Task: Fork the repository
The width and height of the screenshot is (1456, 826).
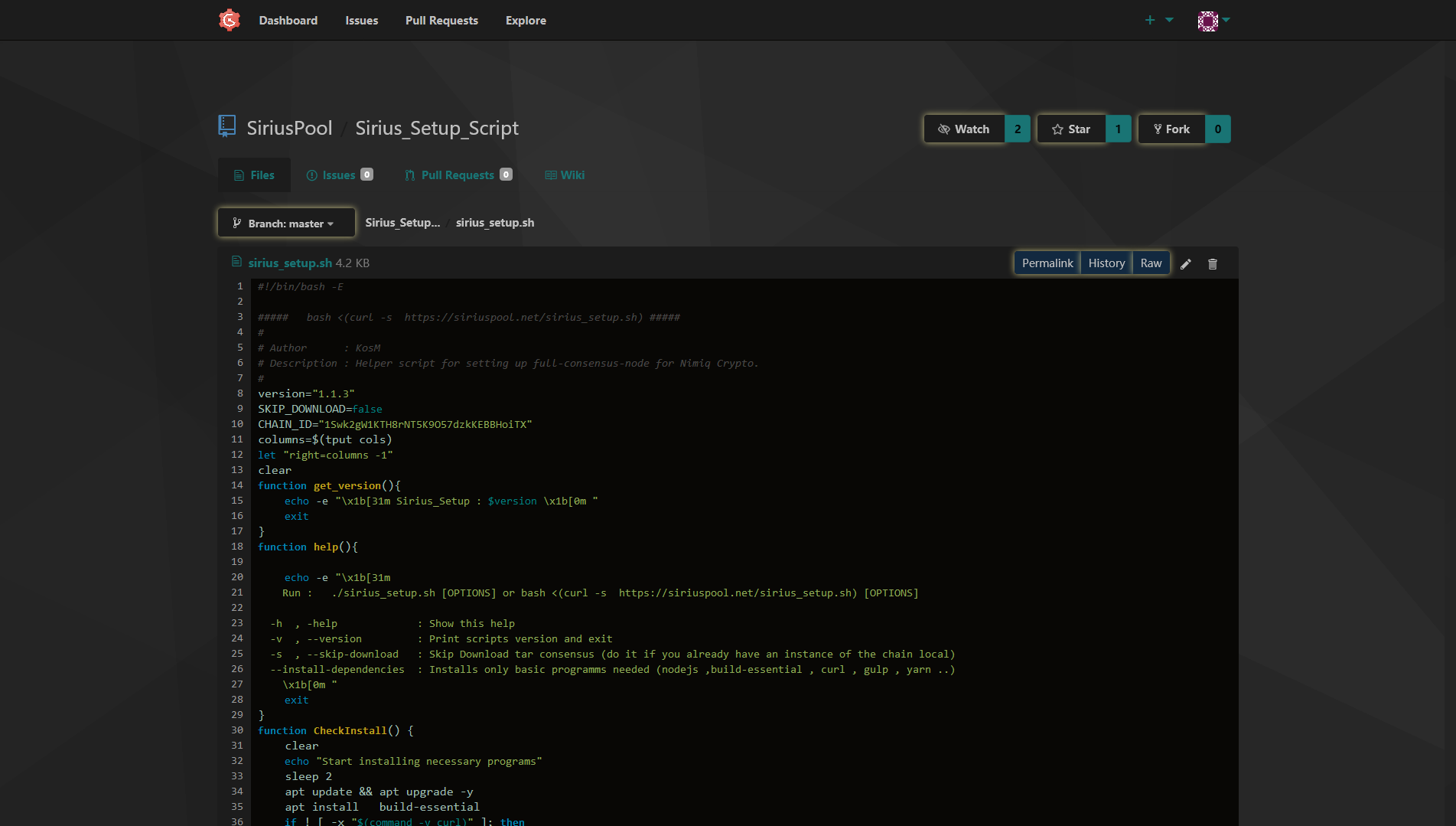Action: [x=1171, y=129]
